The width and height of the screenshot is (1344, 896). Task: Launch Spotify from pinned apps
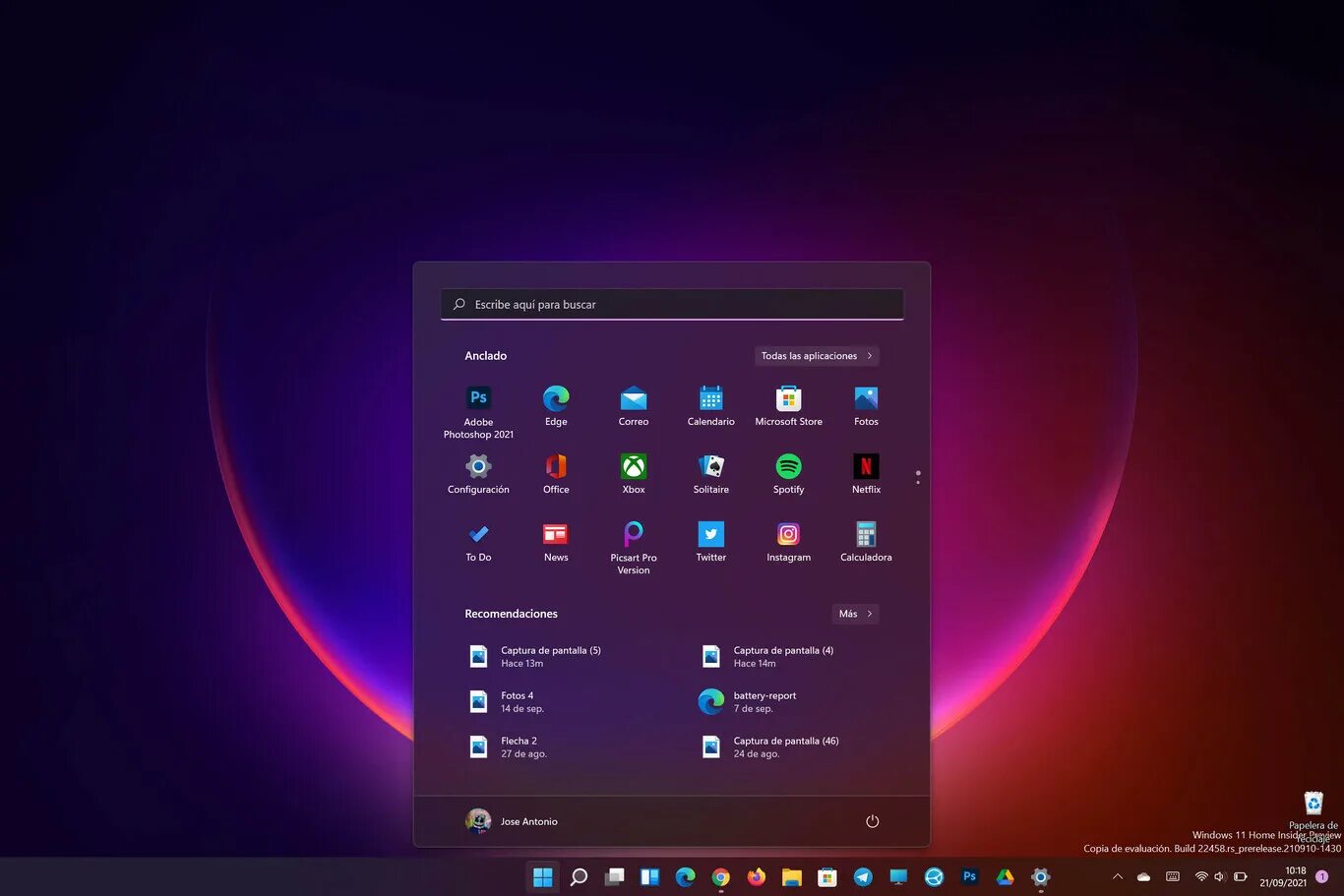[x=789, y=473]
